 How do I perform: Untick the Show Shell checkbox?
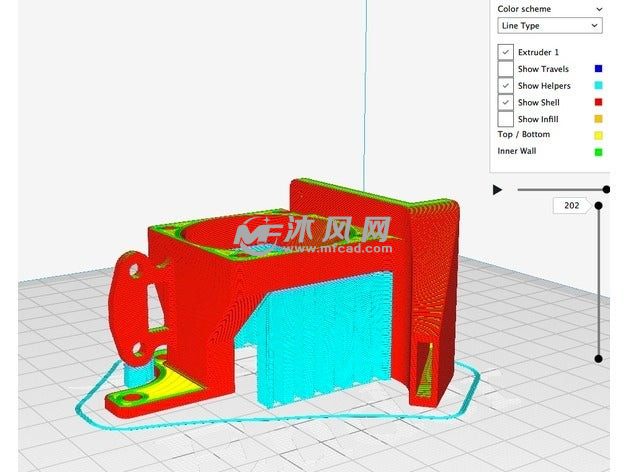click(506, 102)
